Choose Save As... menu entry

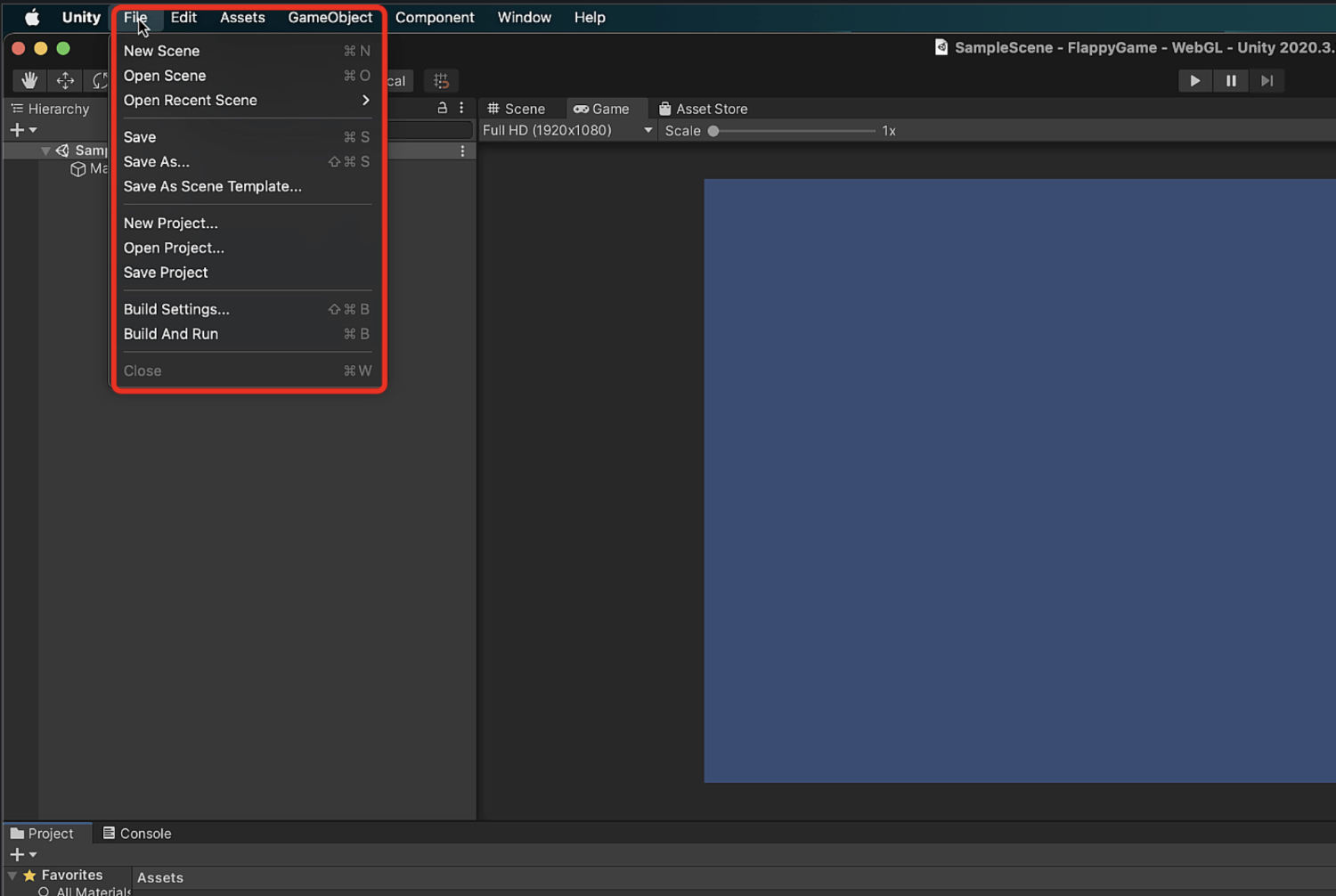pyautogui.click(x=248, y=162)
